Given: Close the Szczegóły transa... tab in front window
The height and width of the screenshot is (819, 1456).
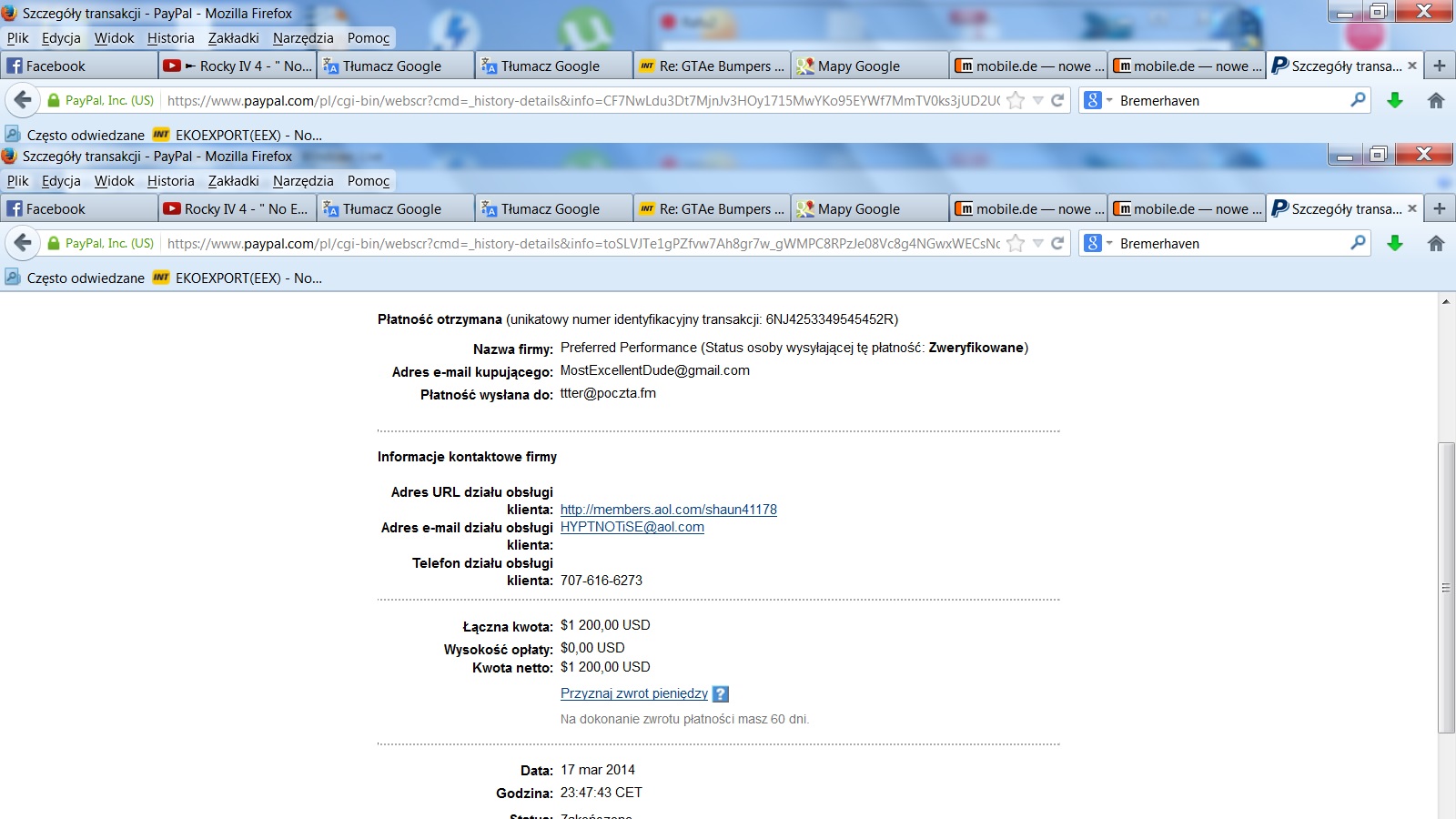Looking at the screenshot, I should 1412,208.
